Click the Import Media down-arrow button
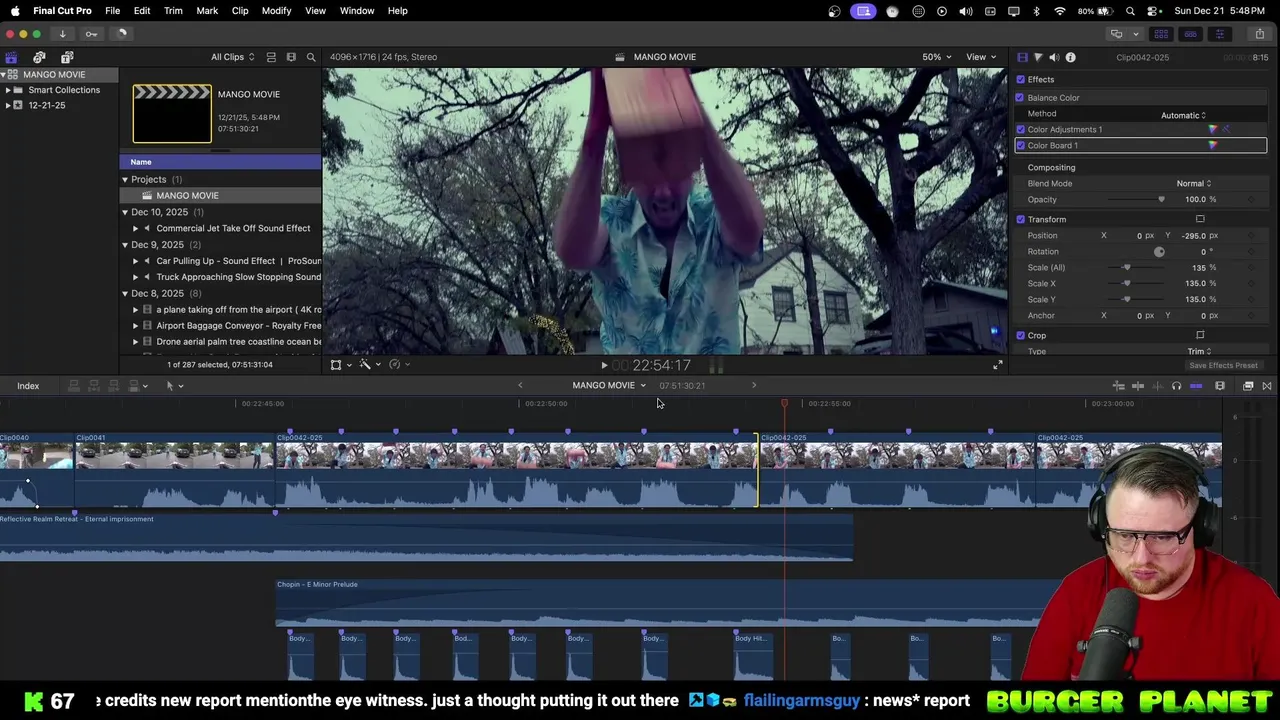 62,34
